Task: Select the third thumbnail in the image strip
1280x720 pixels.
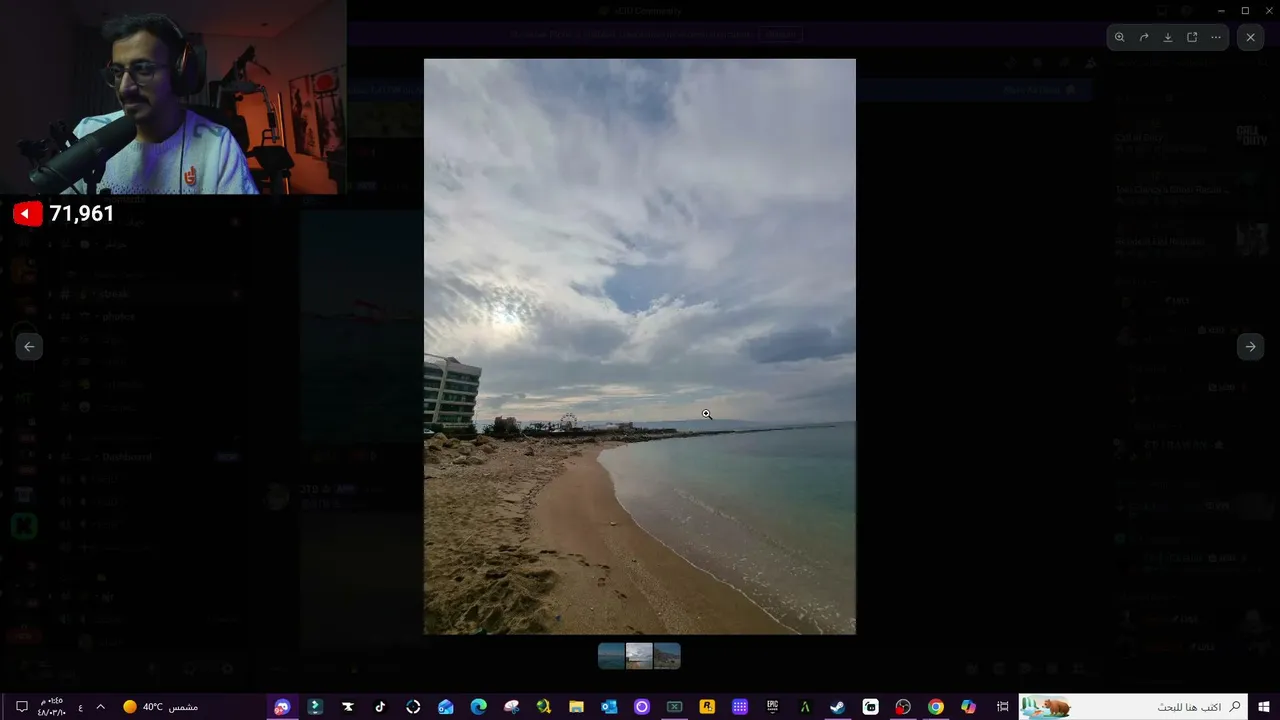Action: click(667, 656)
